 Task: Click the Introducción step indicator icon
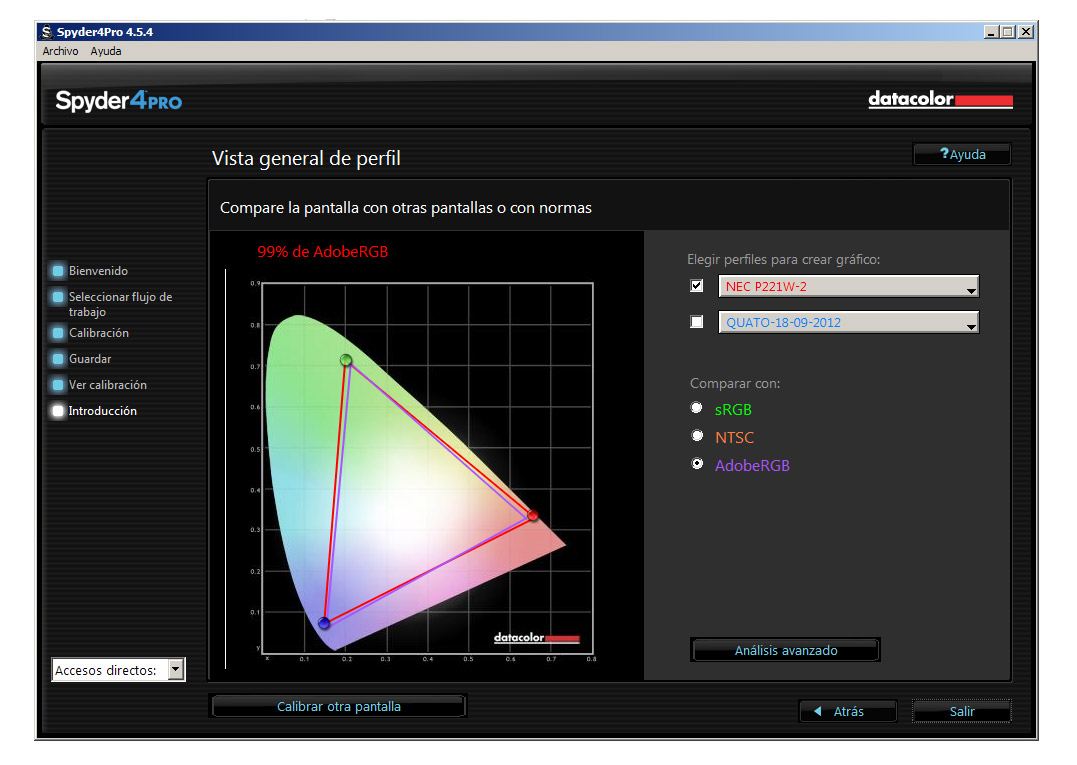58,411
